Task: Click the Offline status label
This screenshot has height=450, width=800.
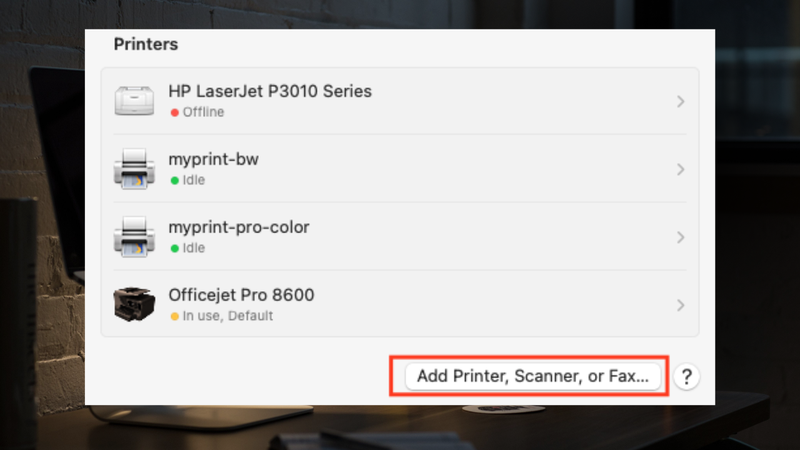Action: 203,112
